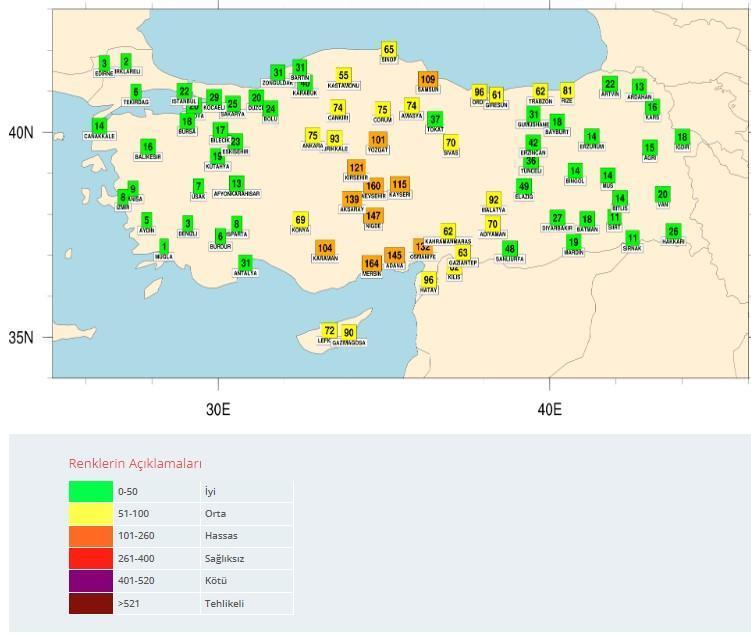Open the Karaman marker with value 104

(x=324, y=248)
